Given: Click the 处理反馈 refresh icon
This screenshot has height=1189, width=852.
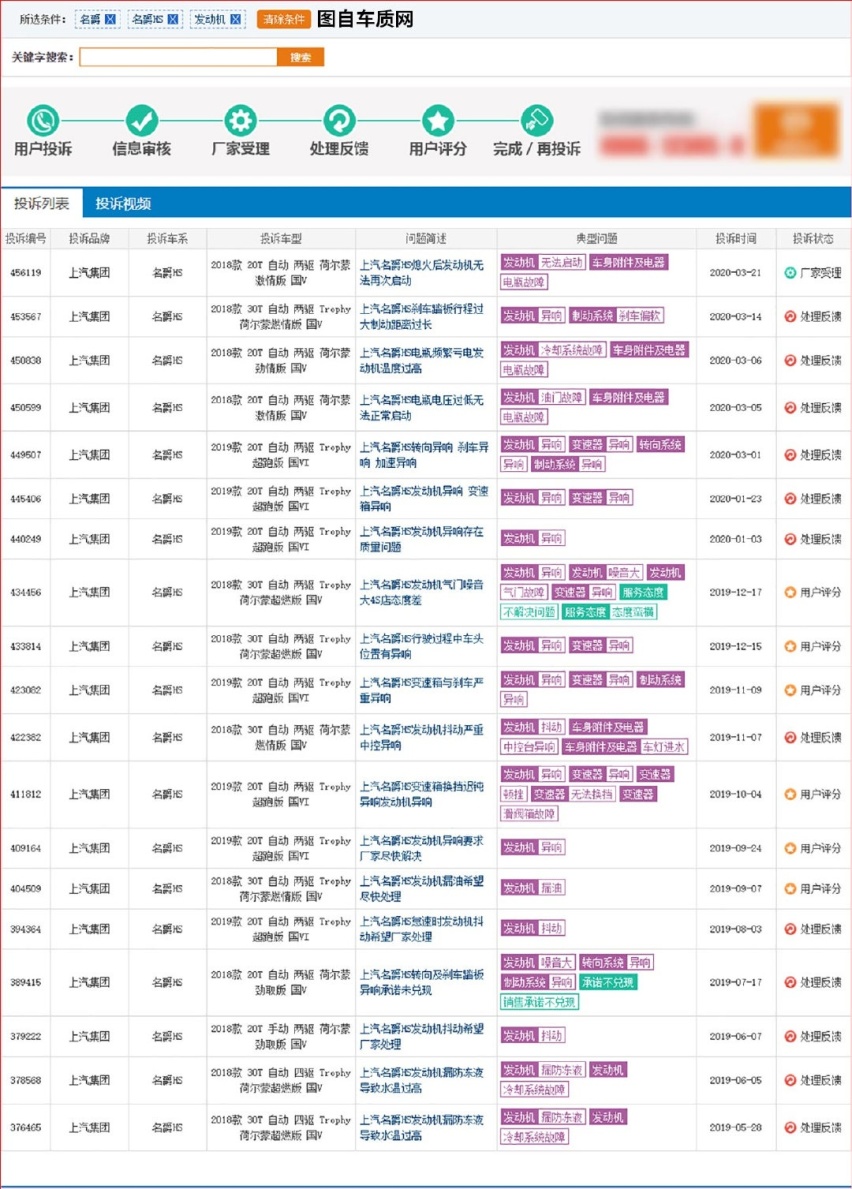Looking at the screenshot, I should (339, 121).
